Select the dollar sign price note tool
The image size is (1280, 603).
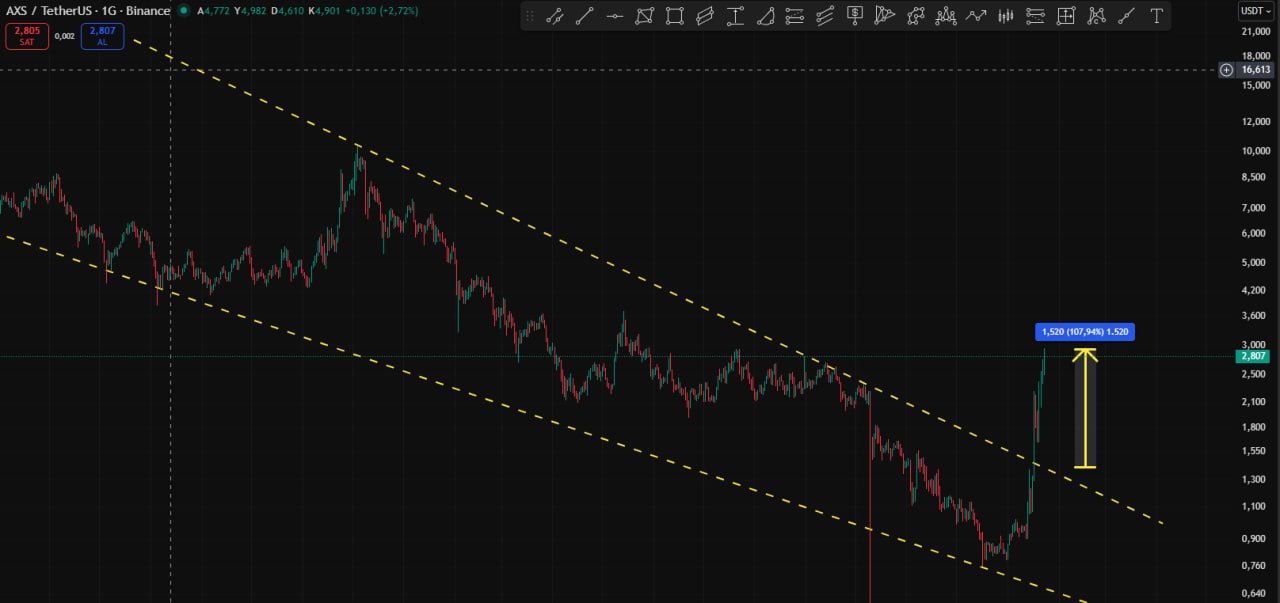pos(855,16)
